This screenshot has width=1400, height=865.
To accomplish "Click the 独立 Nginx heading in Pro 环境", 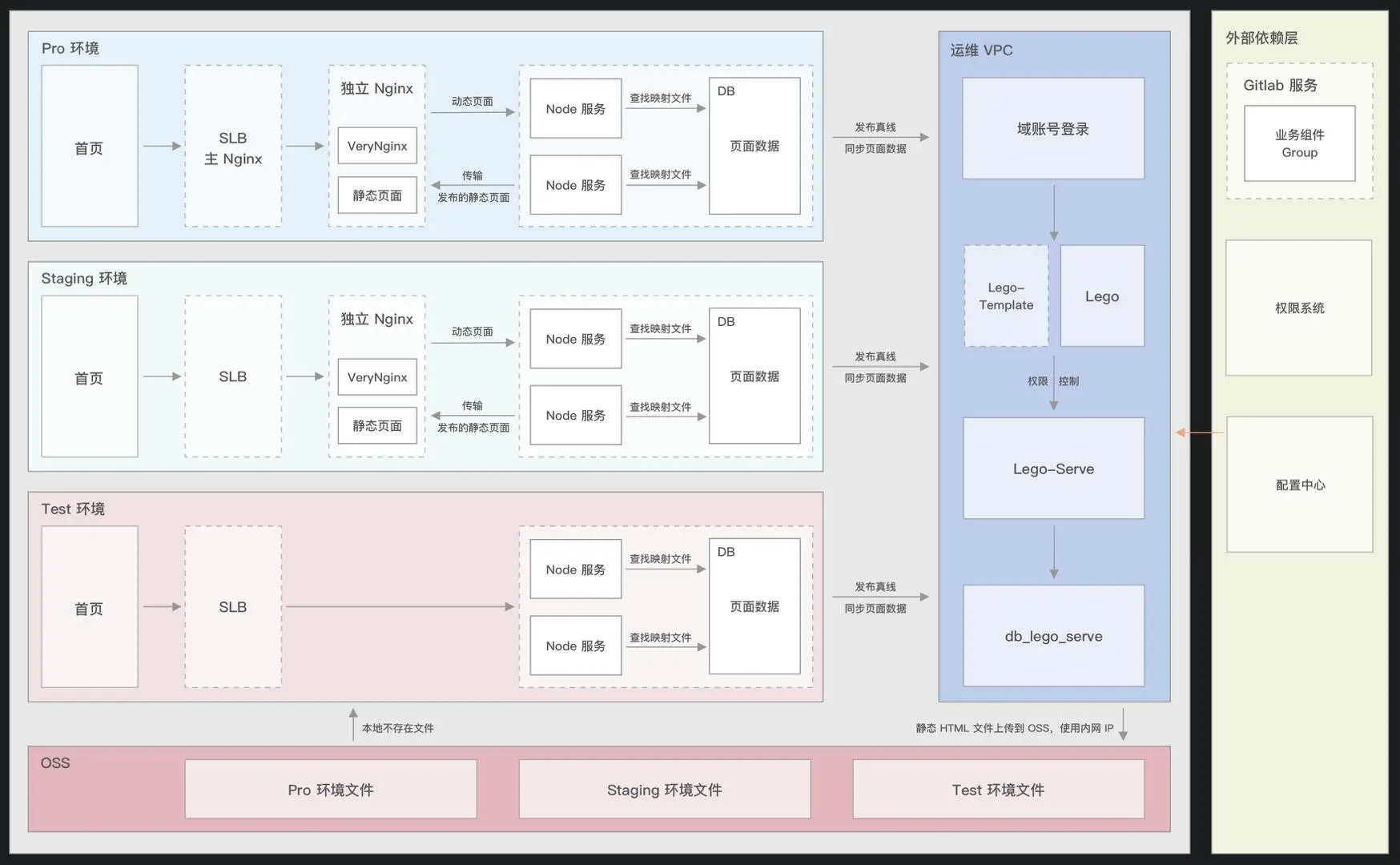I will [376, 89].
